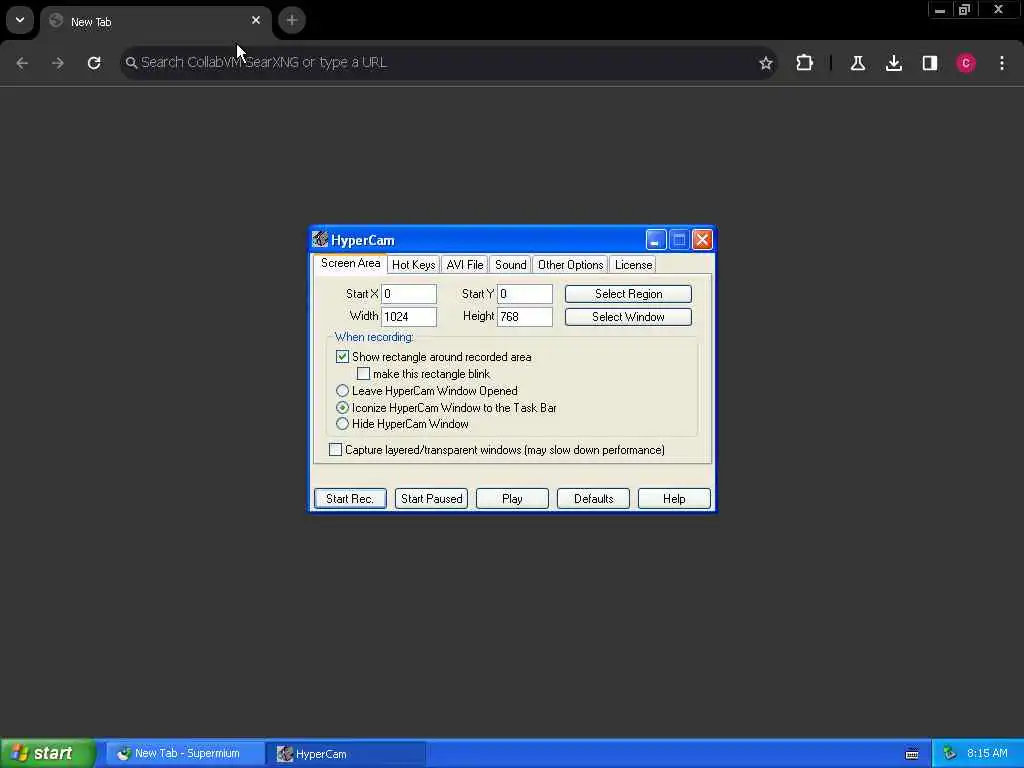Screen dimensions: 1024x768
Task: Select Iconize HyperCam Window to the Task Bar
Action: point(342,407)
